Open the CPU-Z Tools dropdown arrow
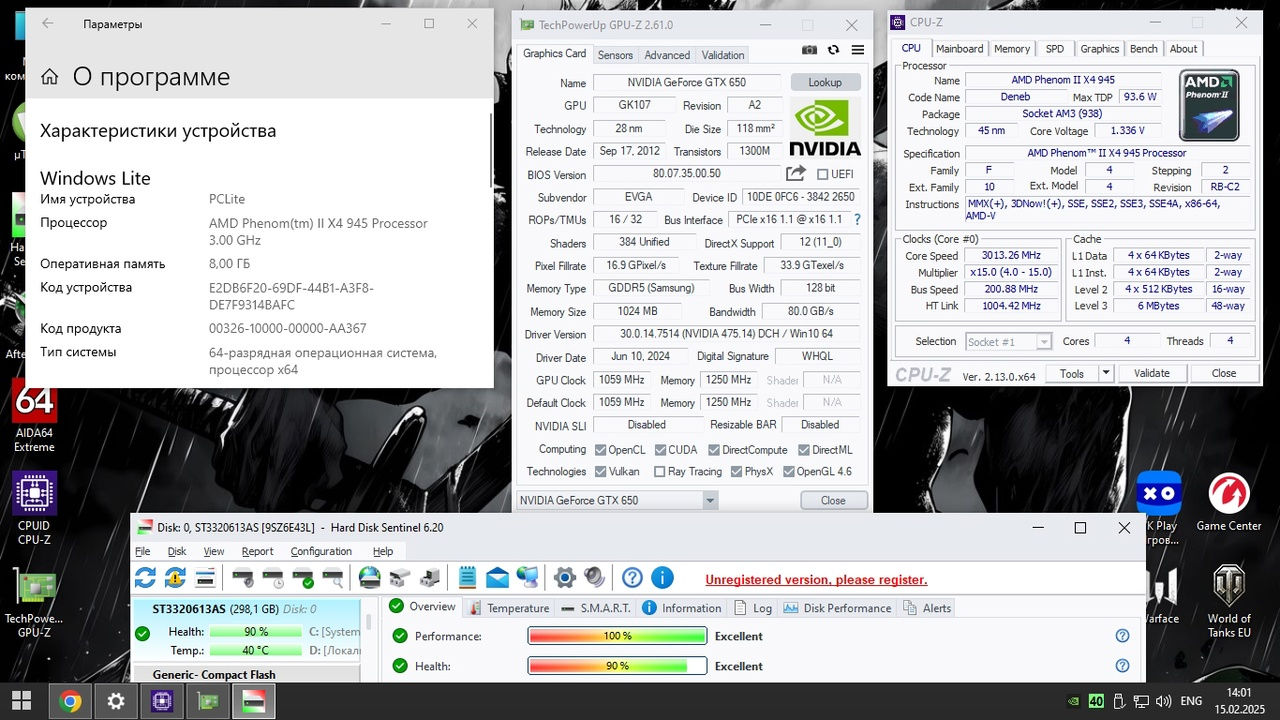 [x=1106, y=373]
